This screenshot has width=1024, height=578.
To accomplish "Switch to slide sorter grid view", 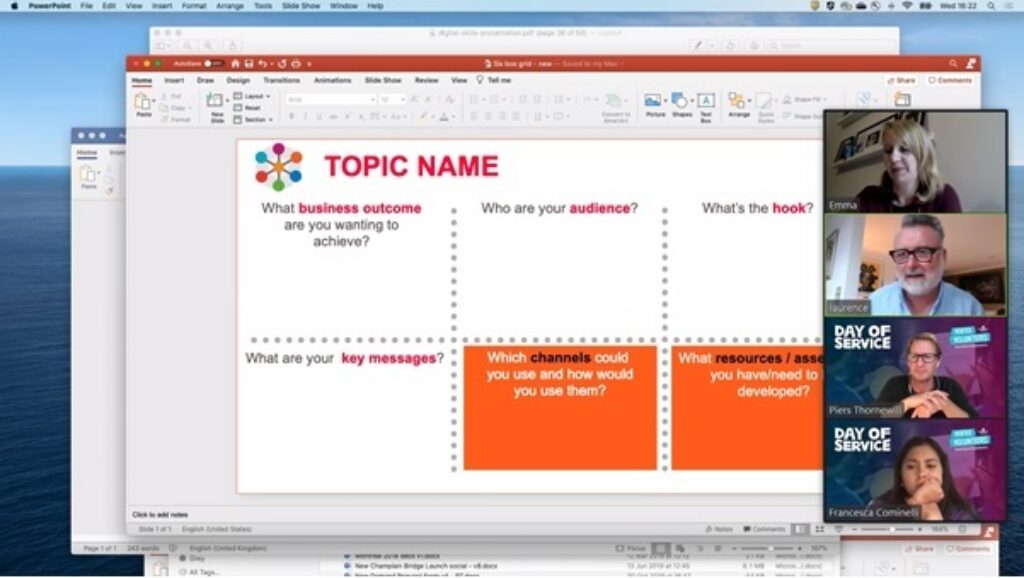I will click(820, 529).
